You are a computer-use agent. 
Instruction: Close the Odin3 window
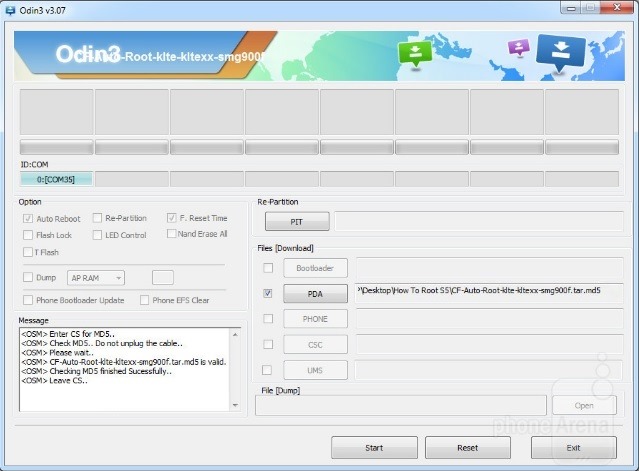coord(618,8)
